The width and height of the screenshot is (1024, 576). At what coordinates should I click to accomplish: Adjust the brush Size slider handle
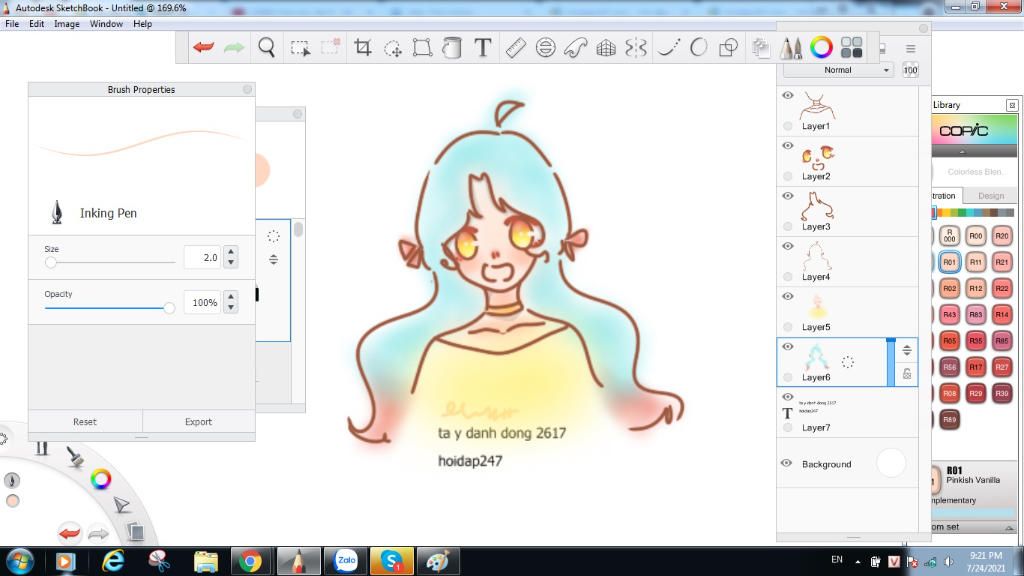click(51, 263)
